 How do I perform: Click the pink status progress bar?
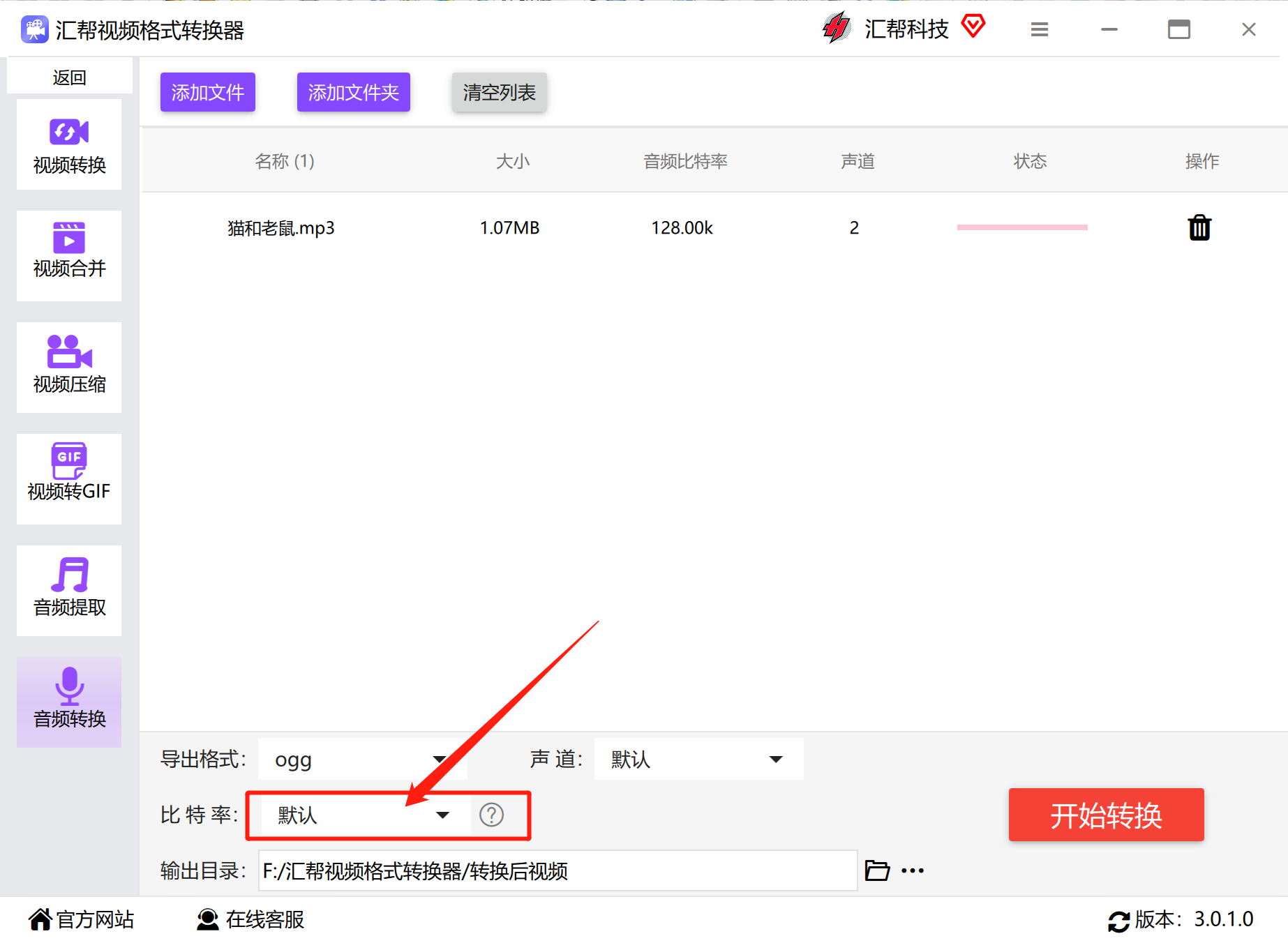coord(1022,227)
